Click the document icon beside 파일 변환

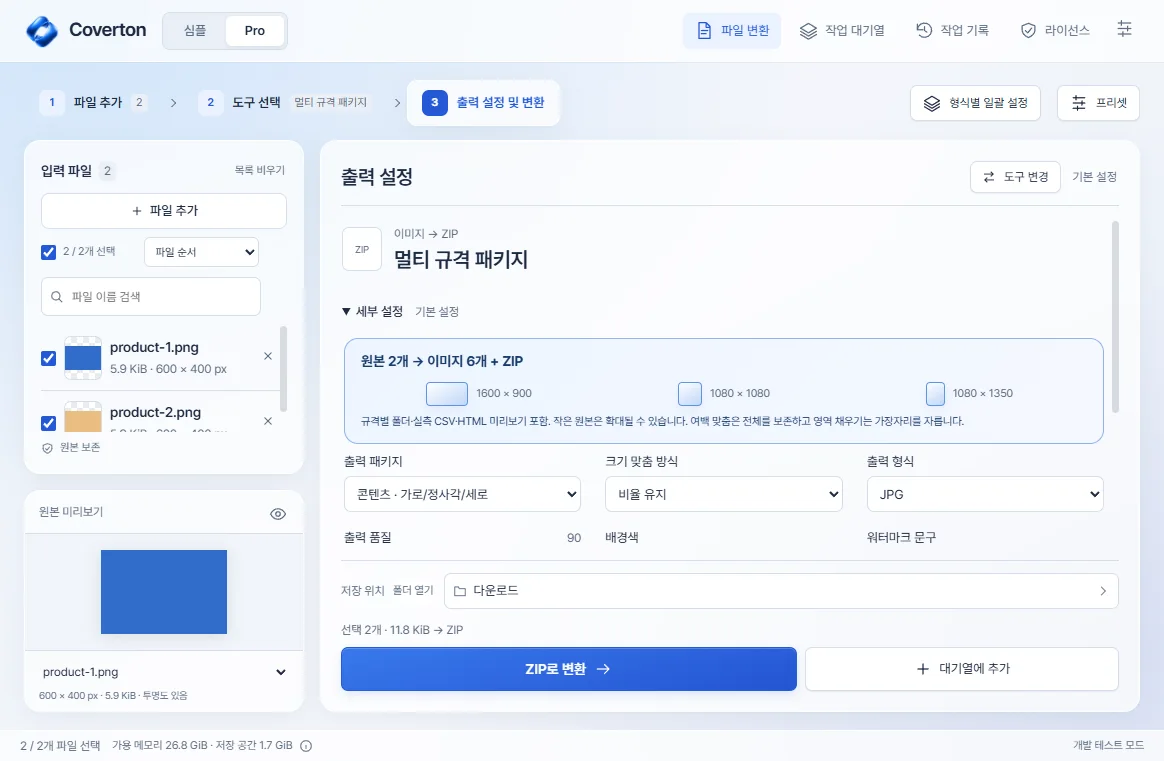tap(704, 30)
